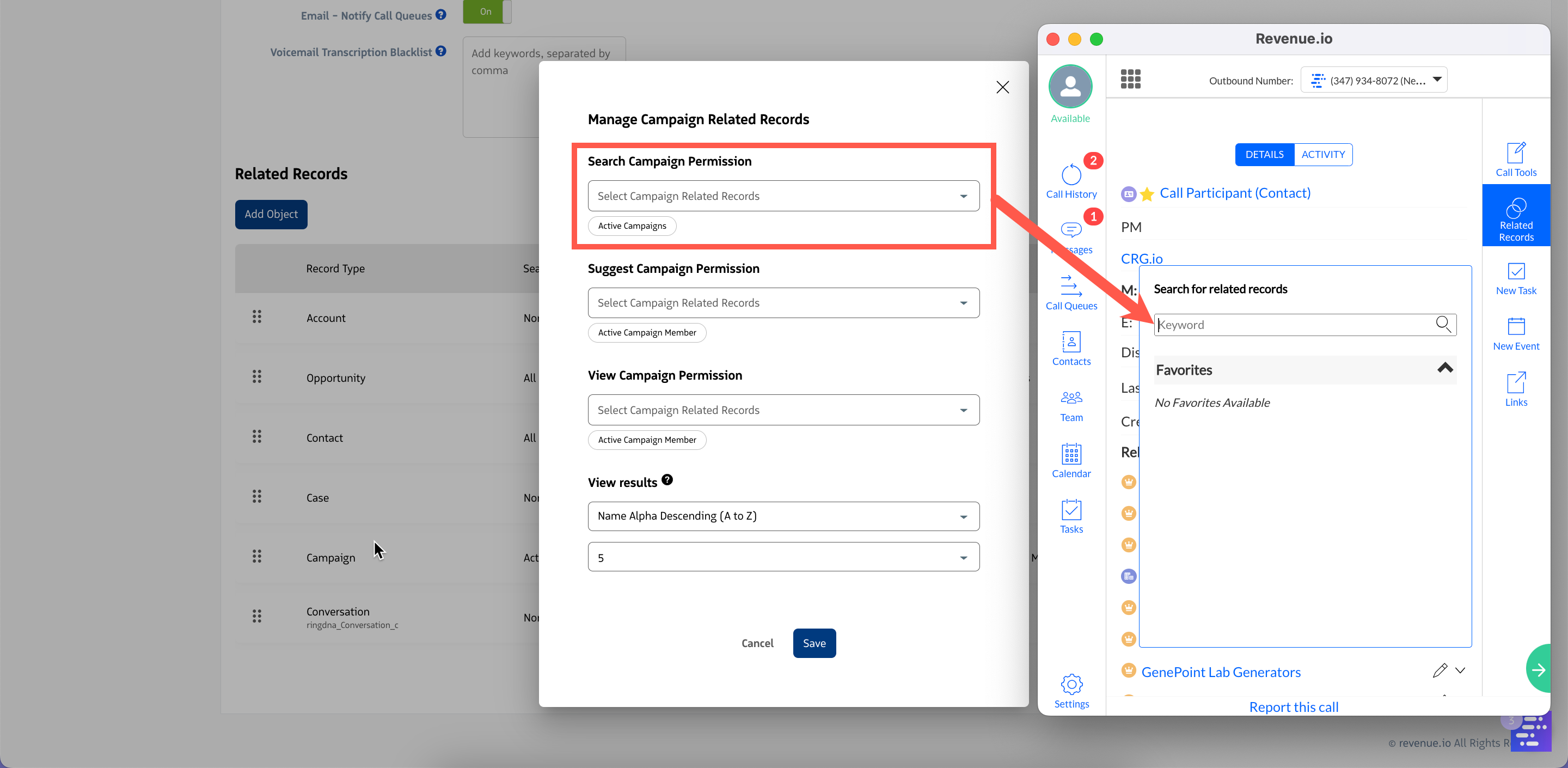Open dialer Settings gear

click(1071, 691)
